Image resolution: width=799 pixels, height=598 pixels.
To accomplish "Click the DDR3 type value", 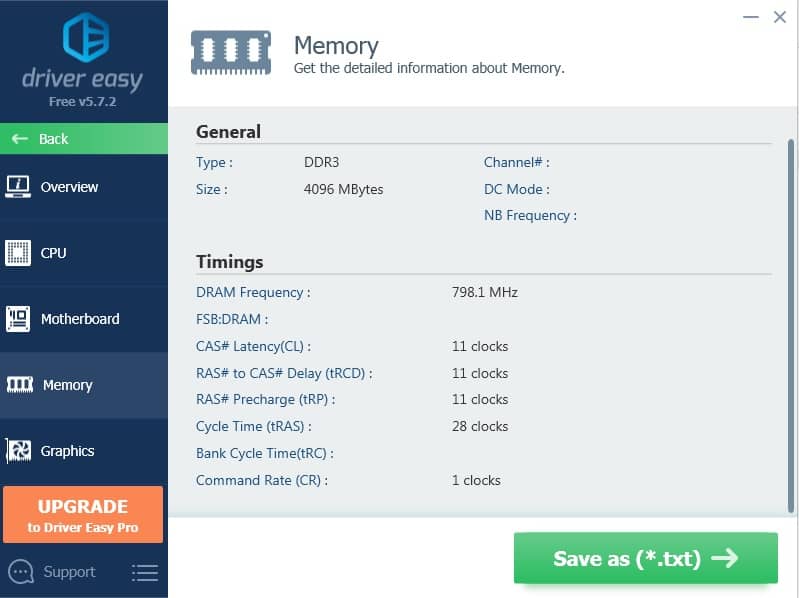I will pyautogui.click(x=322, y=162).
